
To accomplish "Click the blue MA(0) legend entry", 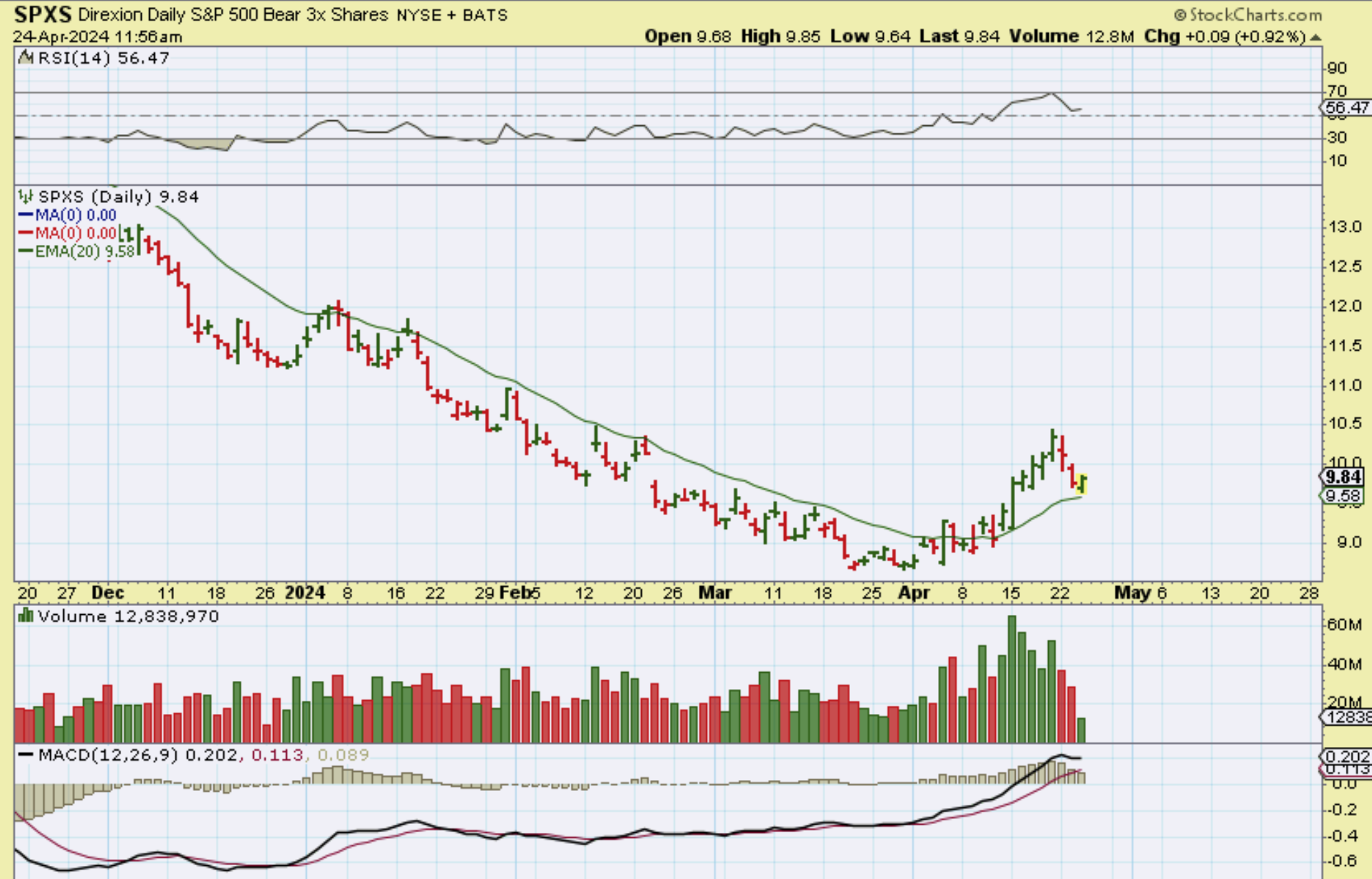I will click(67, 215).
